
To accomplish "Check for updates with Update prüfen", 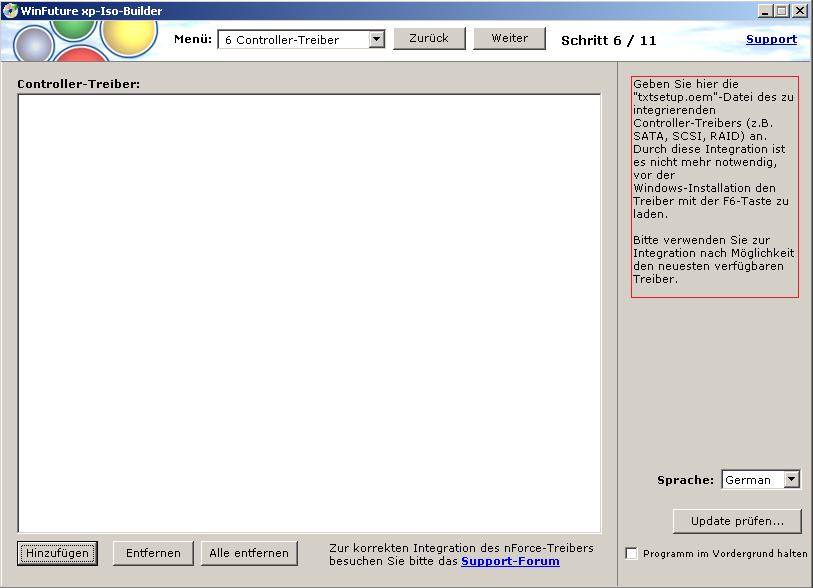I will pos(737,521).
